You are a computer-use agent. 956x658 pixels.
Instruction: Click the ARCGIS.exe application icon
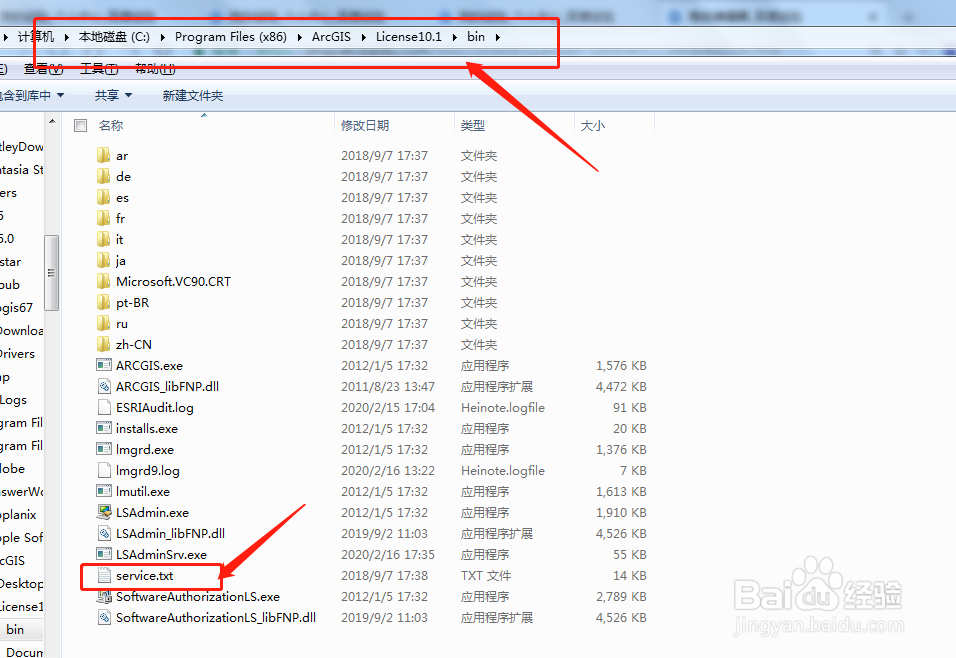104,365
